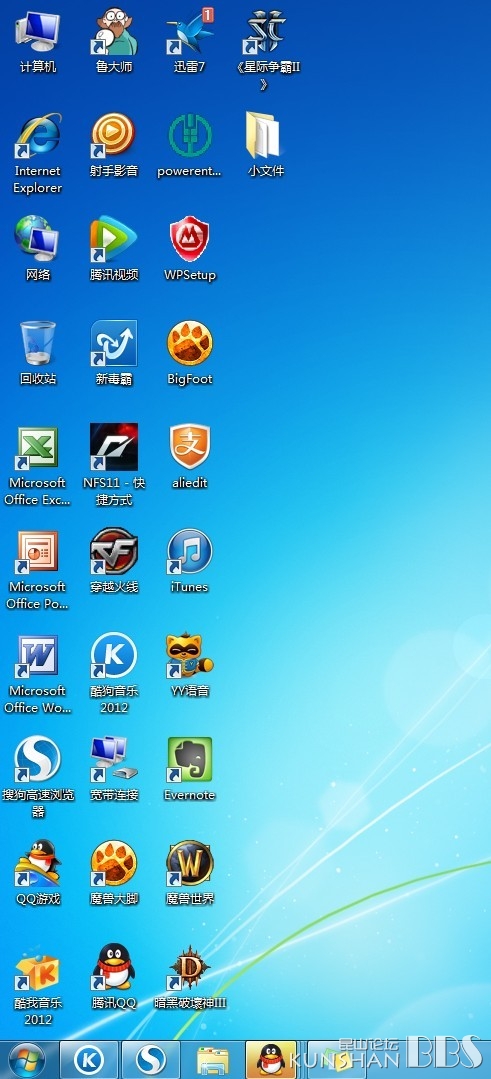The width and height of the screenshot is (491, 1079).
Task: Select the 魔兽世界 World of Warcraft icon
Action: pos(190,863)
